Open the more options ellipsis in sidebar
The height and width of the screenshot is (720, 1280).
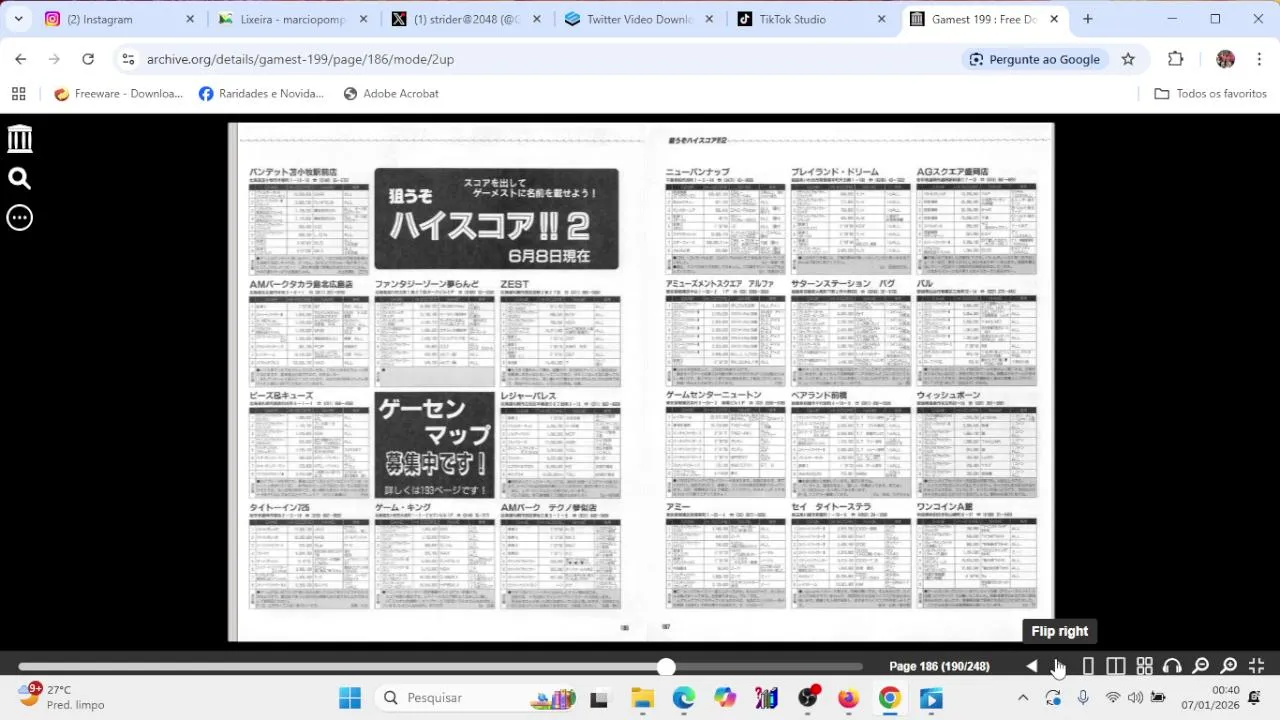point(19,217)
